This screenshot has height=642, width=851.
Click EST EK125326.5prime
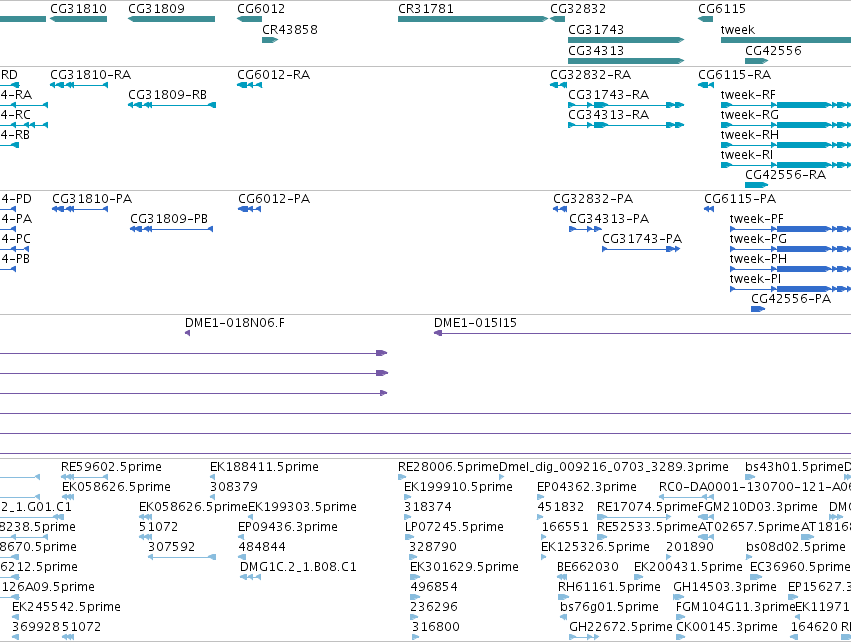pyautogui.click(x=595, y=547)
